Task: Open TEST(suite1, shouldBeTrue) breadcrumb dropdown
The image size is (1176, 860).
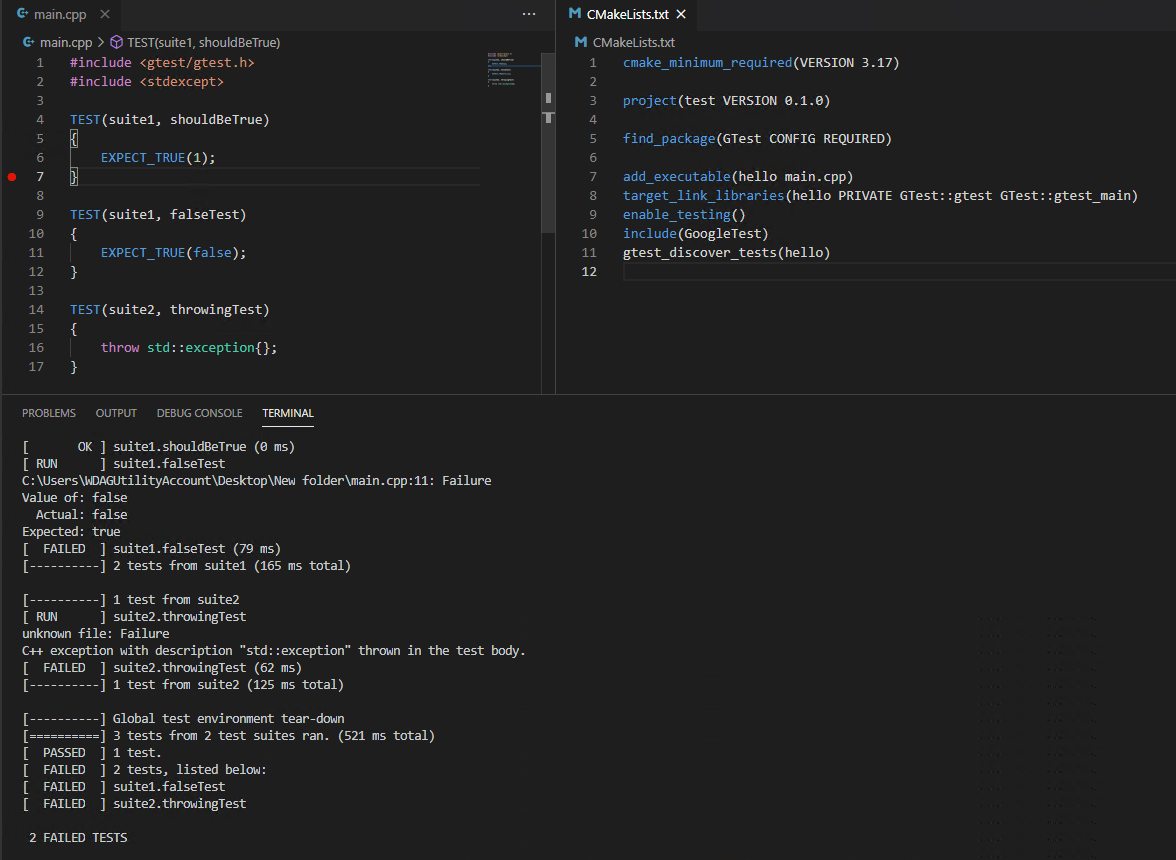Action: click(203, 43)
